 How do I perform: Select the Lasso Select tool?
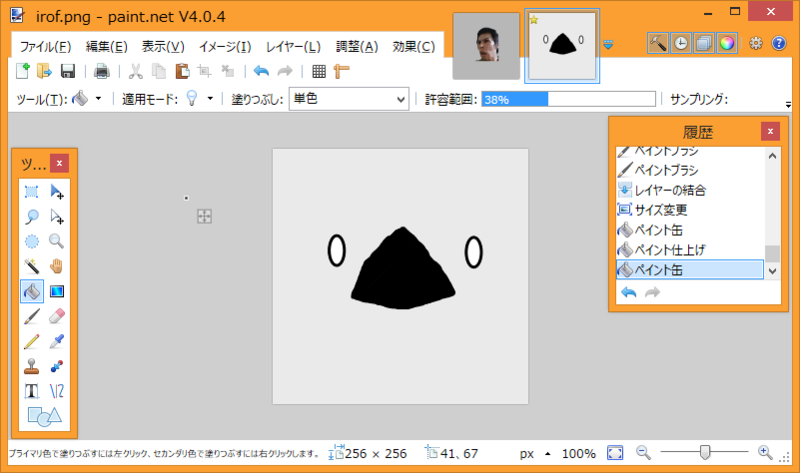(x=32, y=217)
